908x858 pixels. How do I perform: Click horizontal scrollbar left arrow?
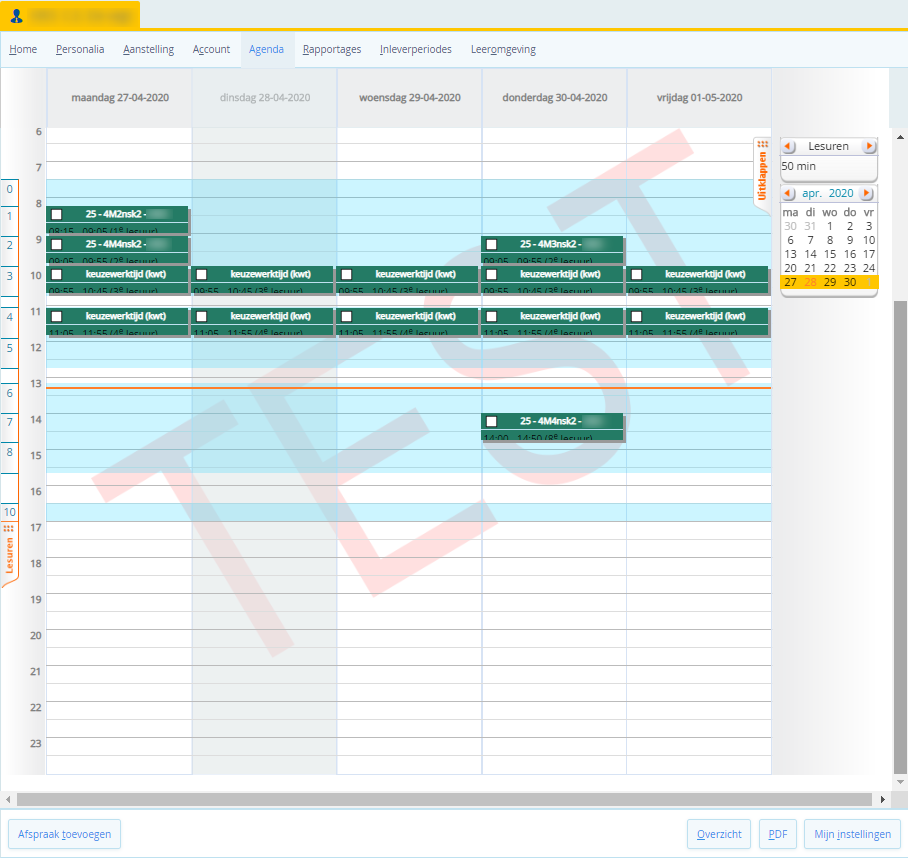coord(8,800)
